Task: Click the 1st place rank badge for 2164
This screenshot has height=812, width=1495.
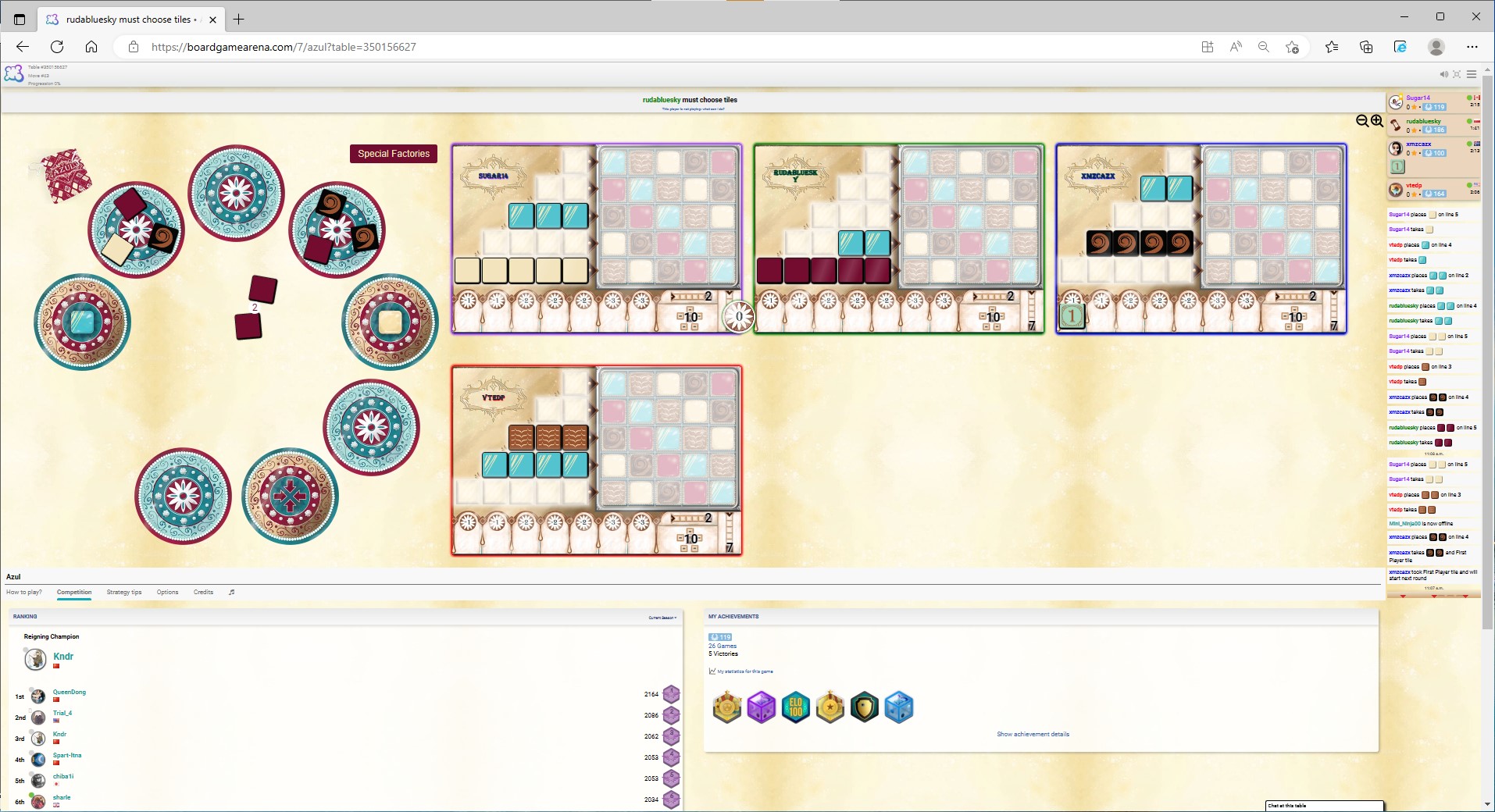Action: (x=671, y=694)
